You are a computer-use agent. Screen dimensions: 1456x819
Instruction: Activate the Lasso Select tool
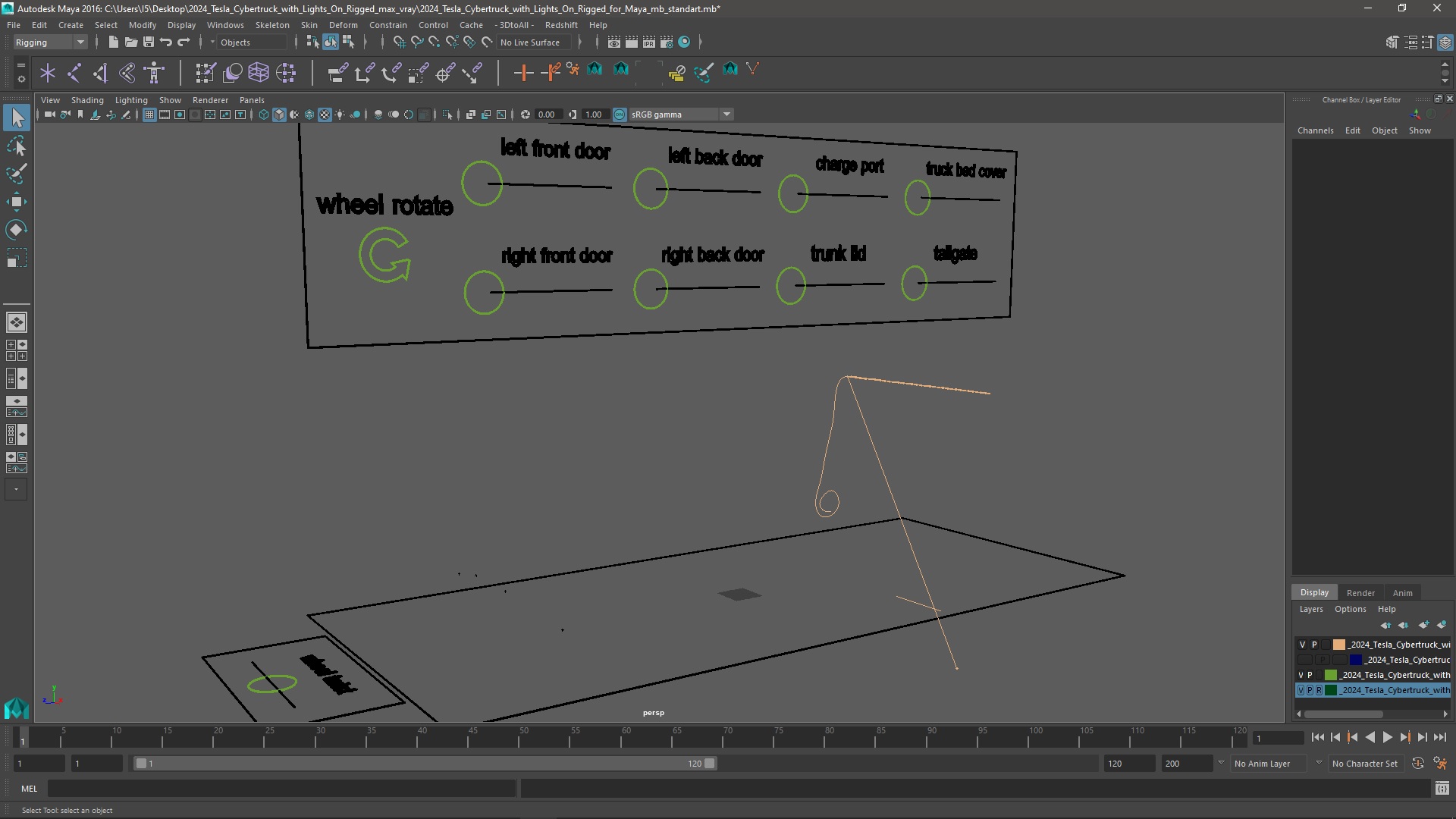(17, 146)
